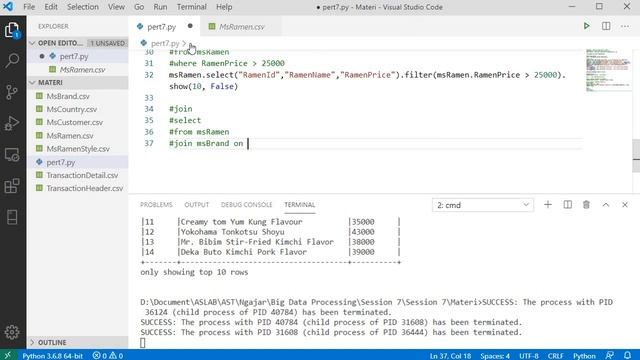This screenshot has height=360, width=640.
Task: Open the Run menu
Action: tap(160, 7)
